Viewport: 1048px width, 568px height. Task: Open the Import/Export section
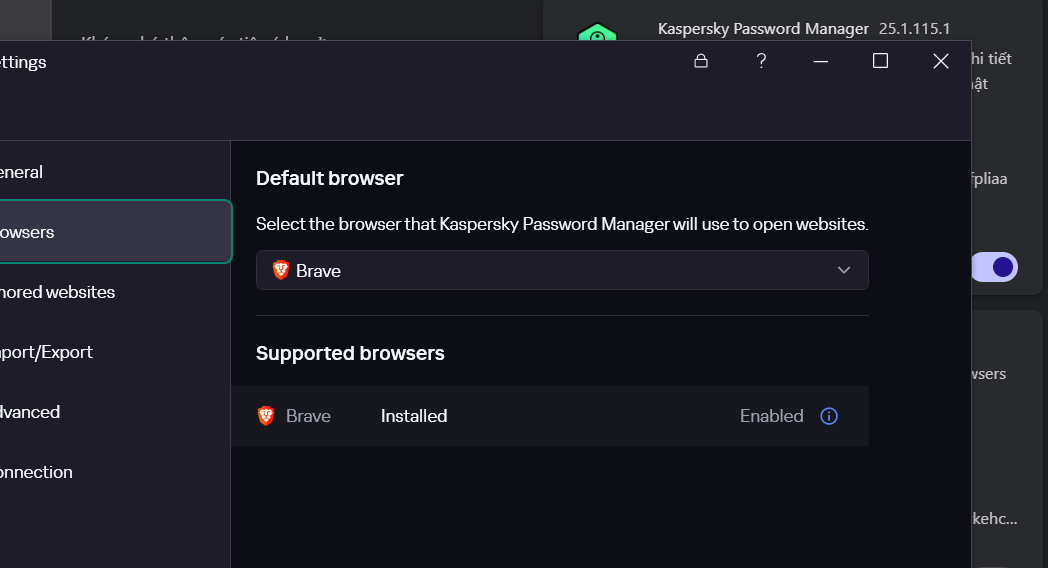pyautogui.click(x=46, y=352)
